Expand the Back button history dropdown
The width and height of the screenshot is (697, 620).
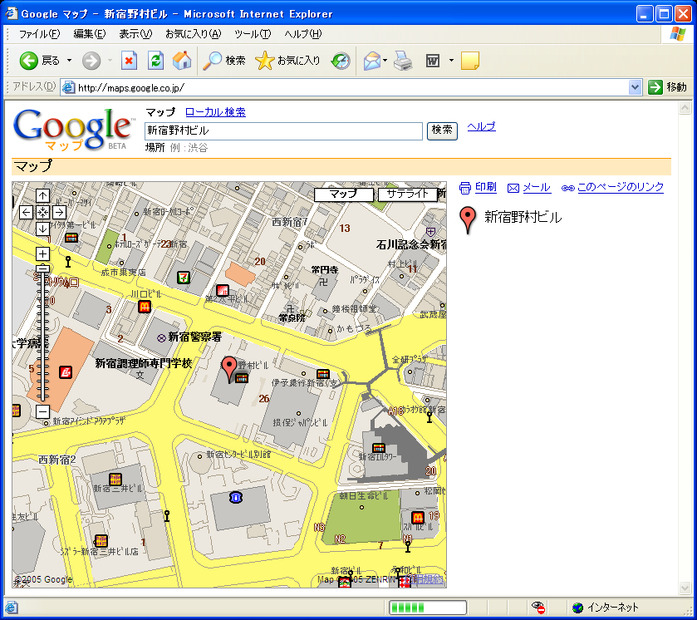[69, 60]
